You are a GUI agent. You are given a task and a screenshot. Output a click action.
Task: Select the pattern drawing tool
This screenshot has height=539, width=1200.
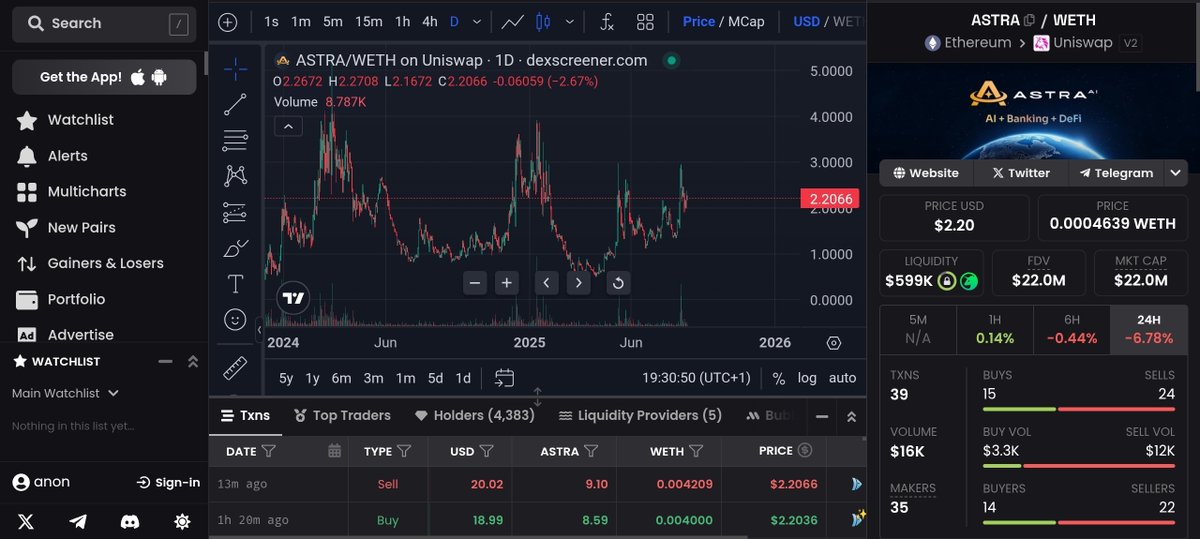tap(235, 176)
